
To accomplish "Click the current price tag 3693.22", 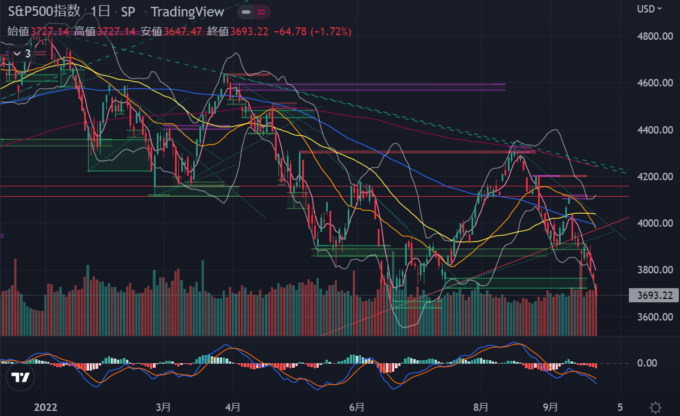I will click(651, 295).
